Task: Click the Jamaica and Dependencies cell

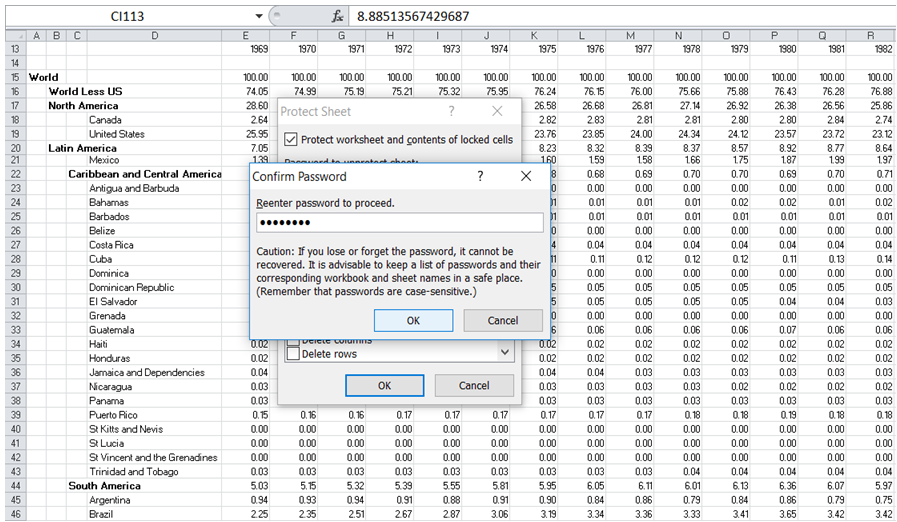Action: click(146, 373)
